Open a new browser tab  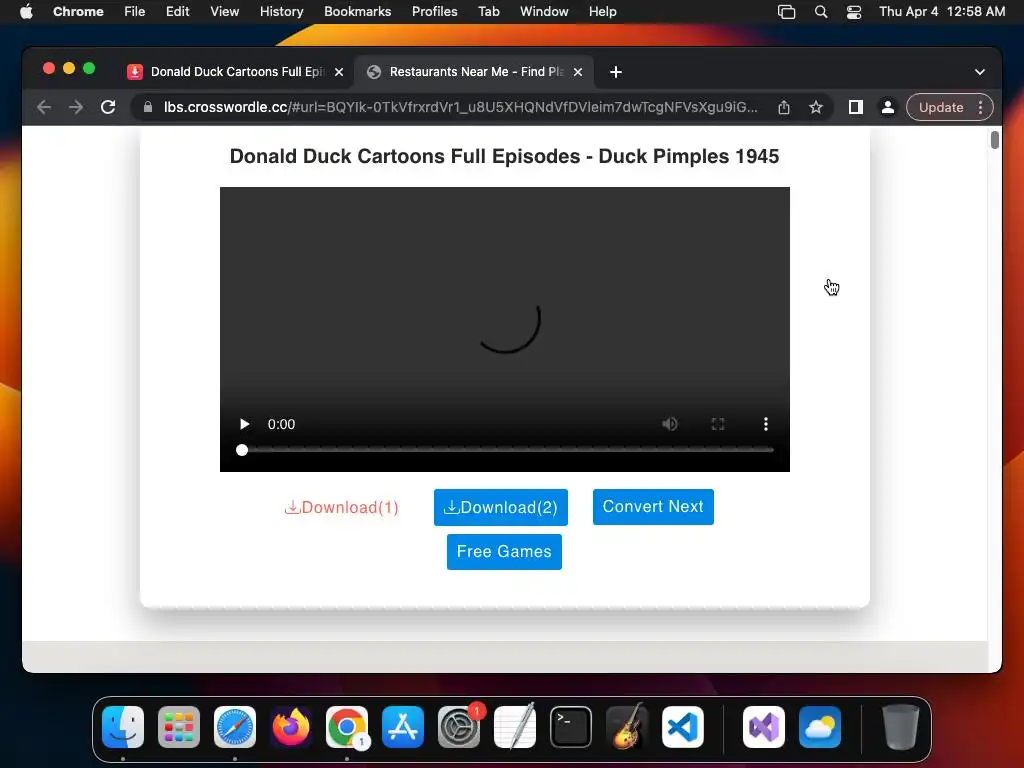[616, 72]
